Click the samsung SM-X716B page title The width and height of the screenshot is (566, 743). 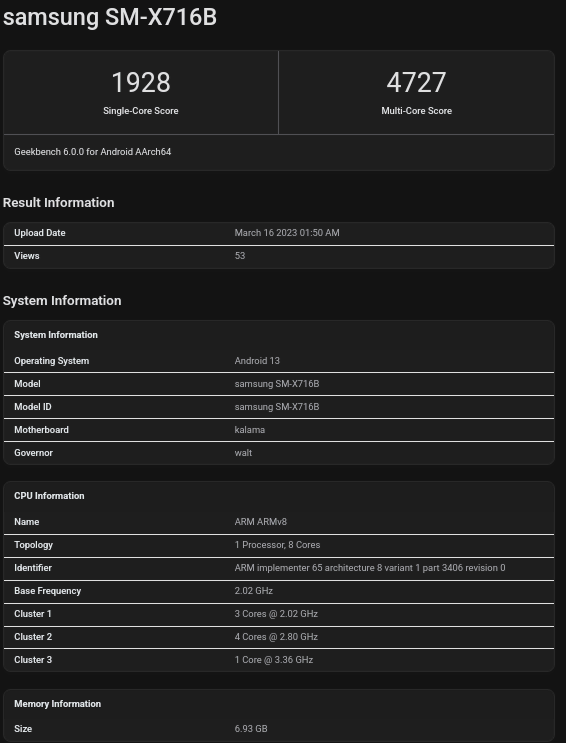click(x=110, y=17)
